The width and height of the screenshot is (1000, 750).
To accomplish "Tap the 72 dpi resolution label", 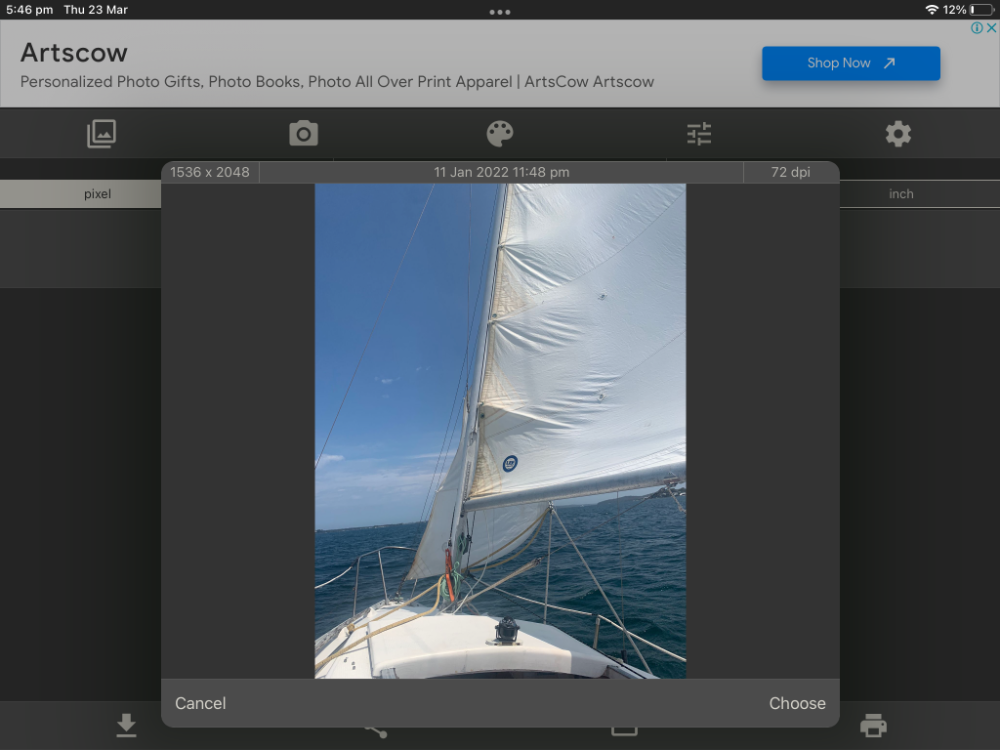I will click(x=790, y=172).
